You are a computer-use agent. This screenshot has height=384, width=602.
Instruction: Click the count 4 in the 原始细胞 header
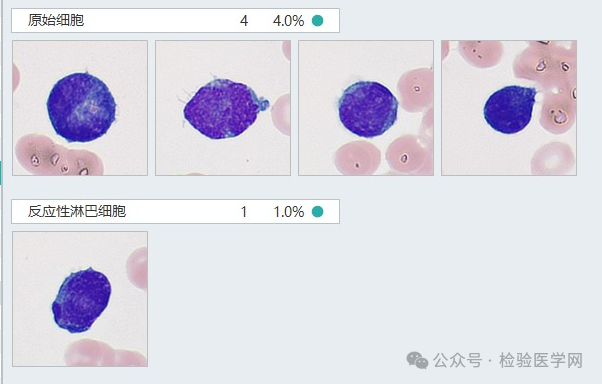[x=244, y=21]
